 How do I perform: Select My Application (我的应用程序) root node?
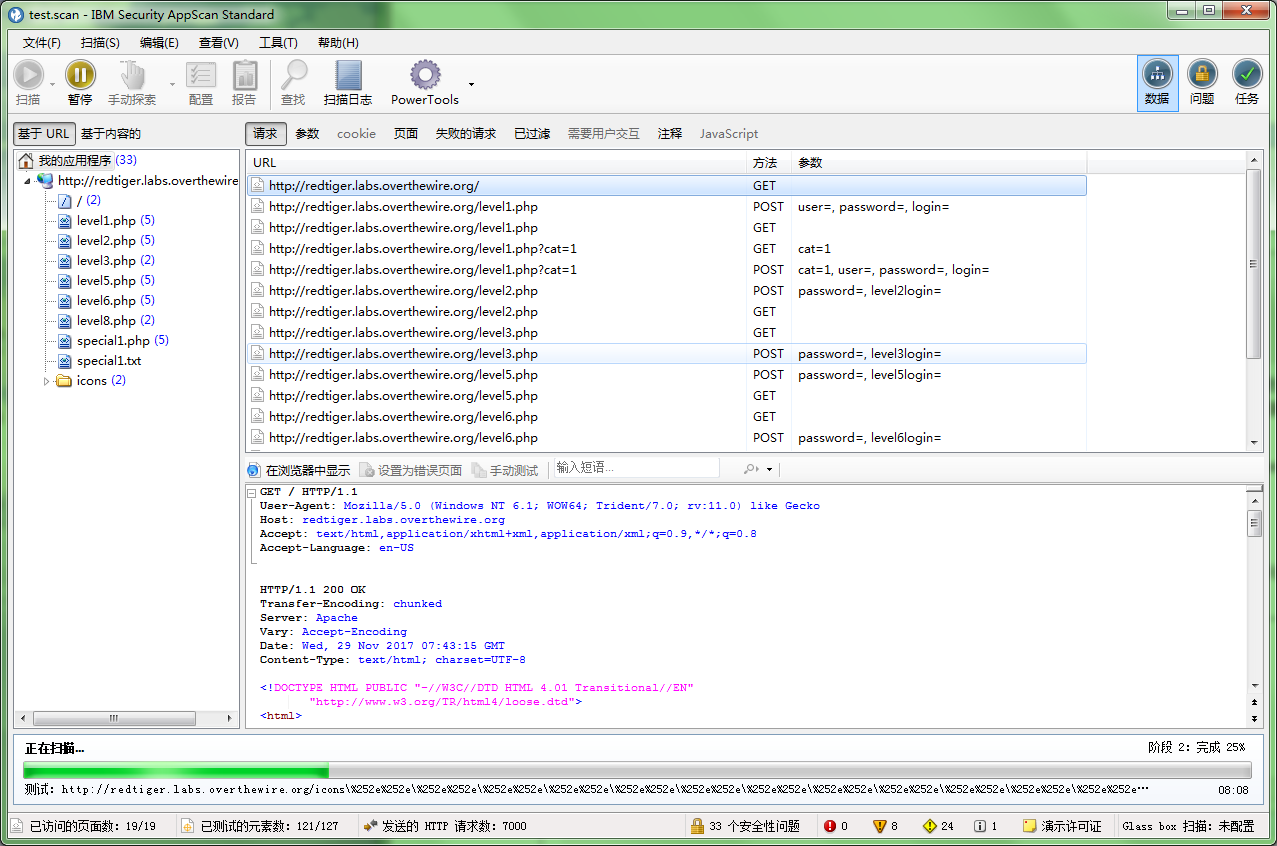[x=78, y=161]
